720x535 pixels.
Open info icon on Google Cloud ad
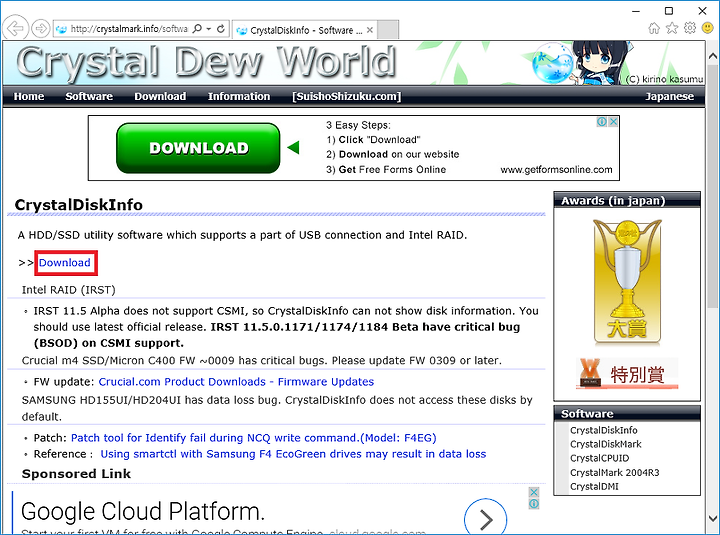pos(534,504)
